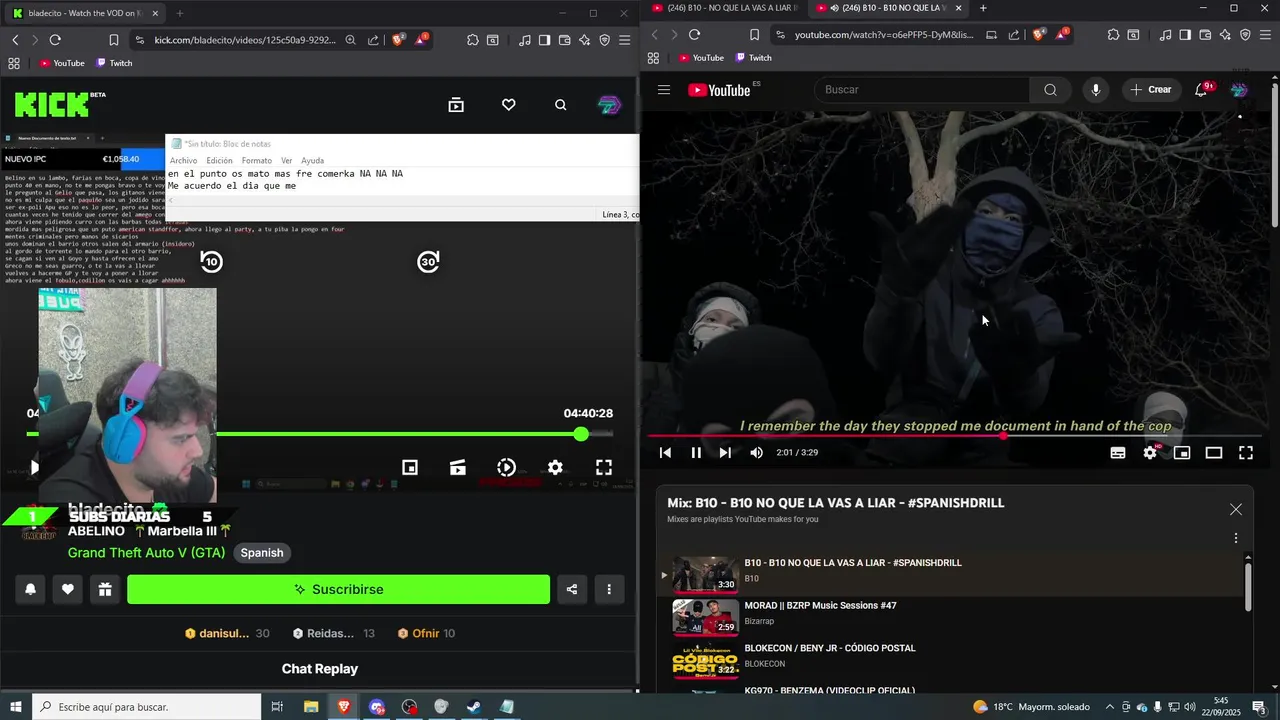This screenshot has height=720, width=1280.
Task: Open Mix playlist three-dot options
Action: [x=1236, y=538]
